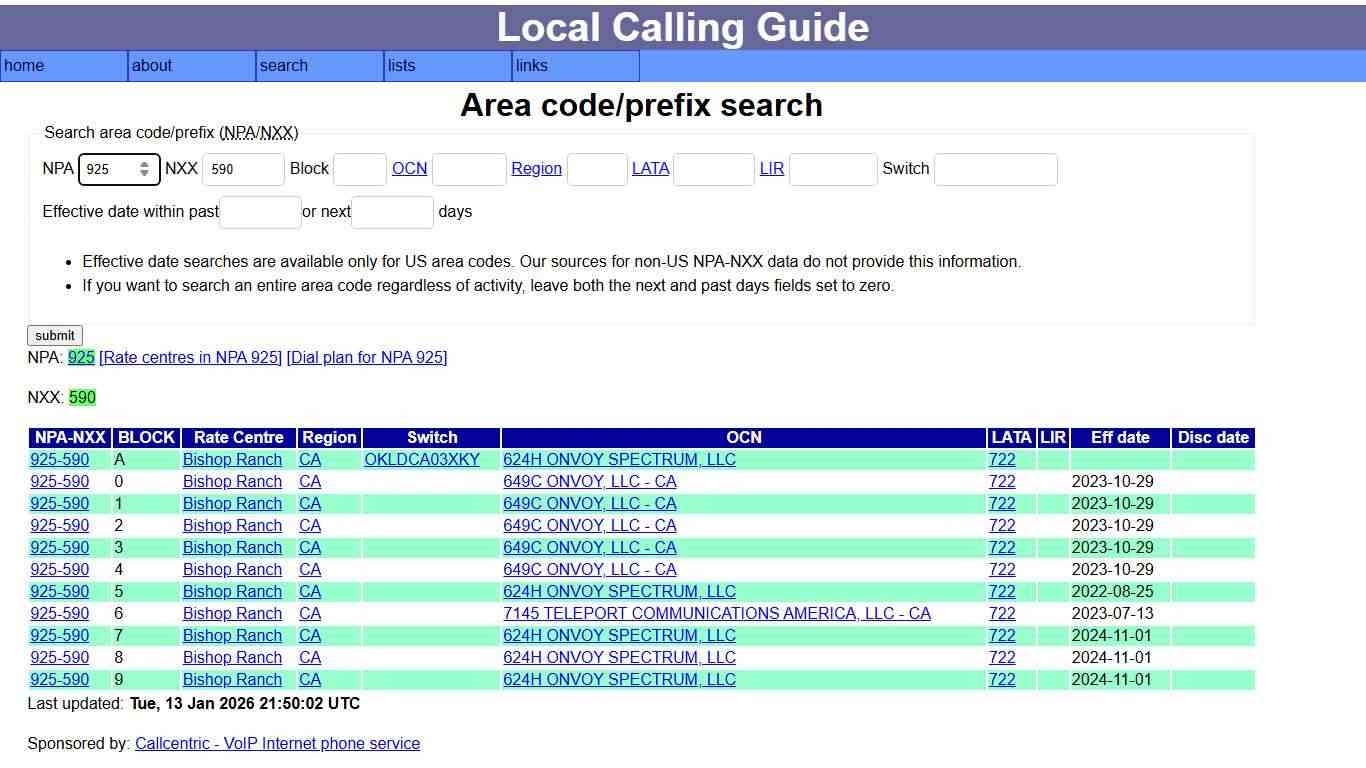1366x768 pixels.
Task: Visit the Callcentric sponsor link
Action: tap(277, 743)
